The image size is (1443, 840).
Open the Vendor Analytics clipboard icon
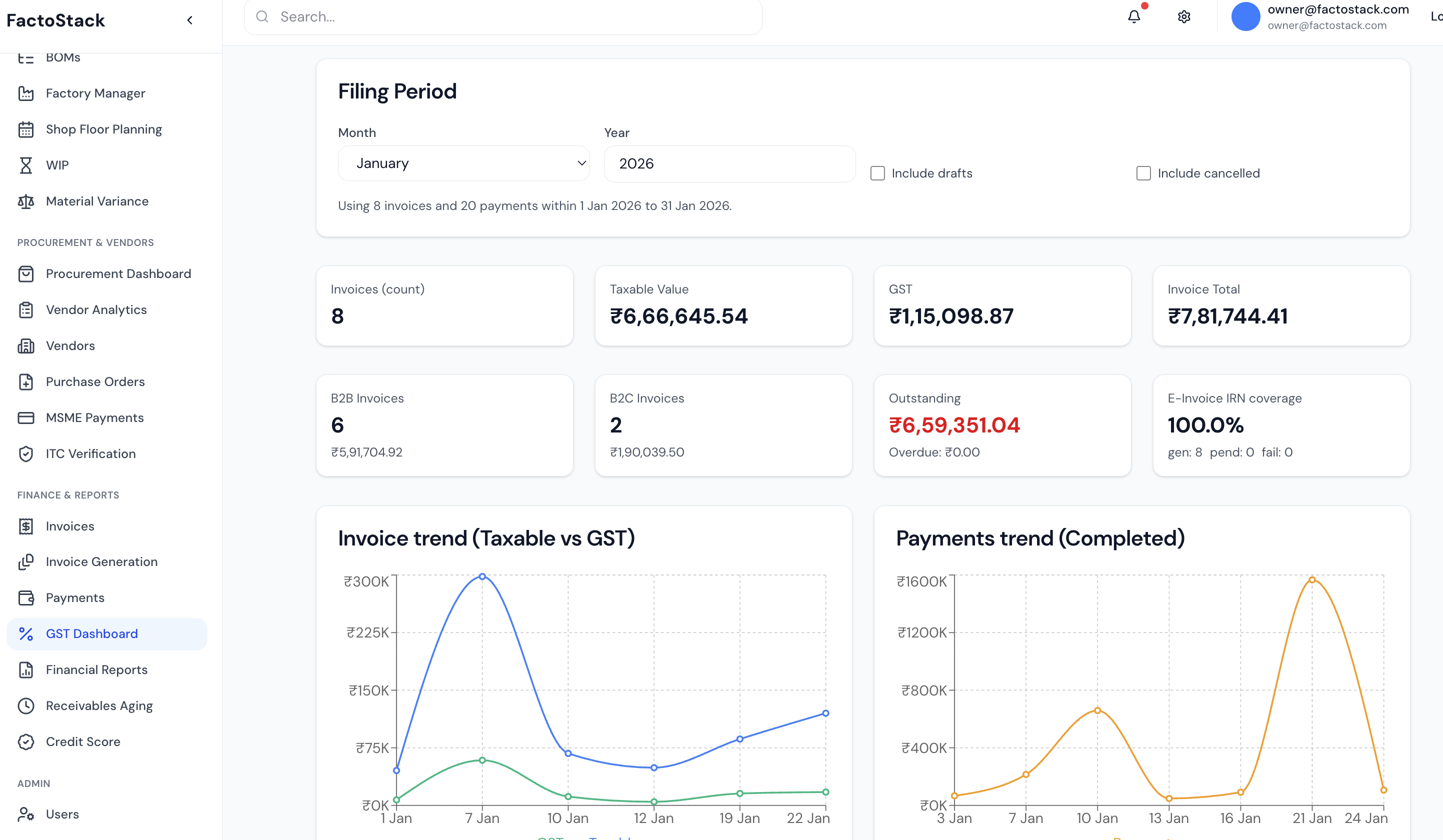pos(26,309)
